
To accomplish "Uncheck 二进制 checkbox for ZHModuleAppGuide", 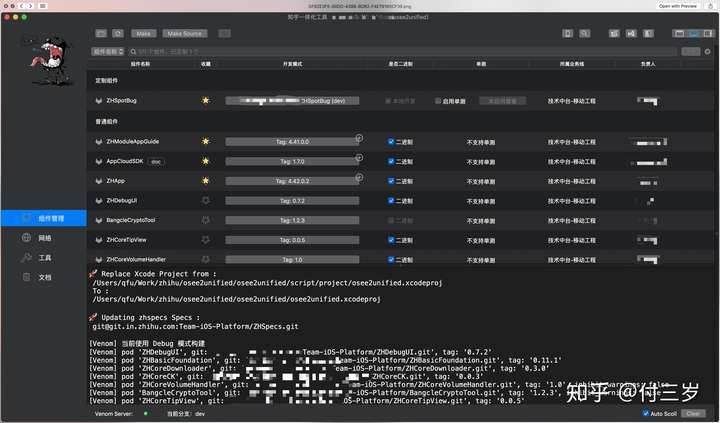I will click(391, 142).
